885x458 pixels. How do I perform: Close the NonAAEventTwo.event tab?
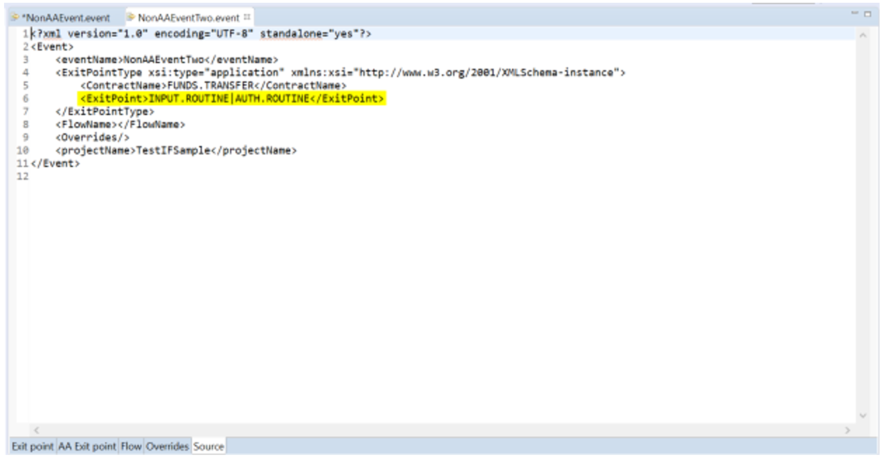click(x=247, y=17)
